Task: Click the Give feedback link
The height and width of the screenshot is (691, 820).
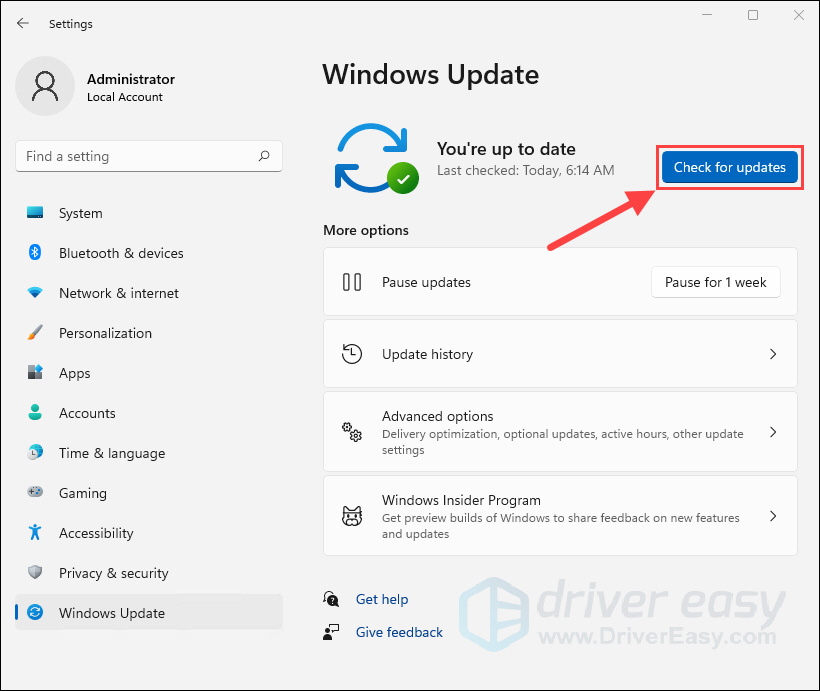Action: click(x=399, y=632)
